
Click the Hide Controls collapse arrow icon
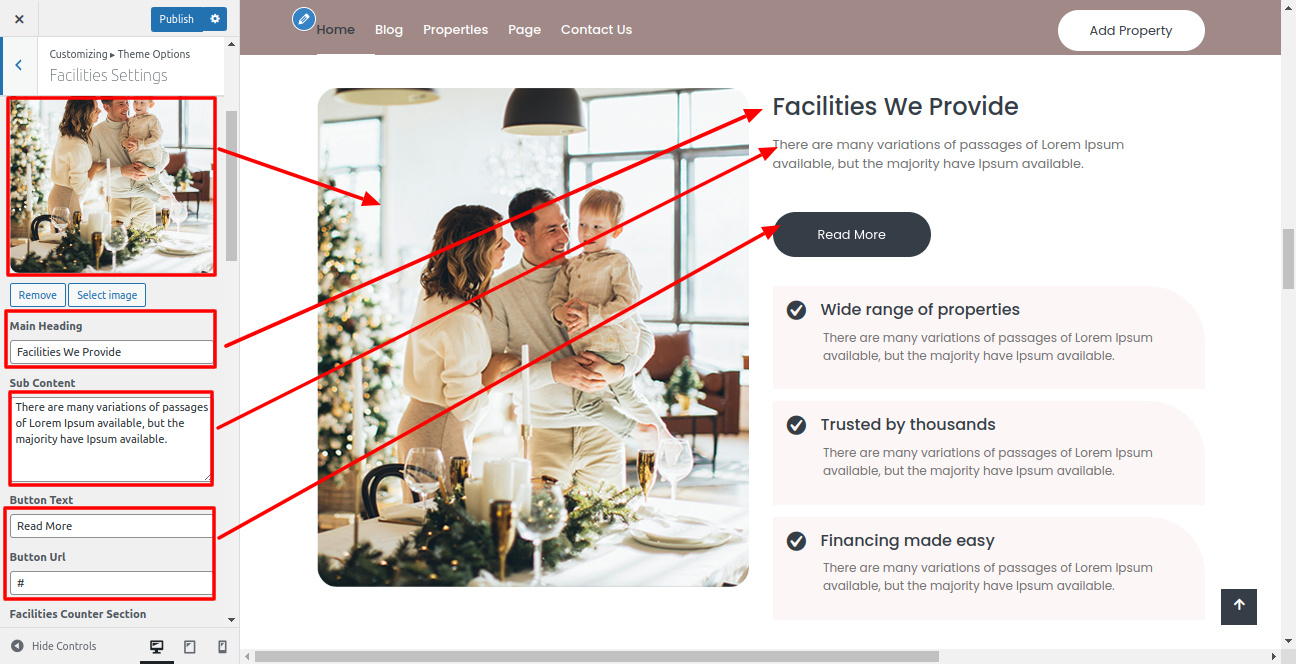pos(17,646)
